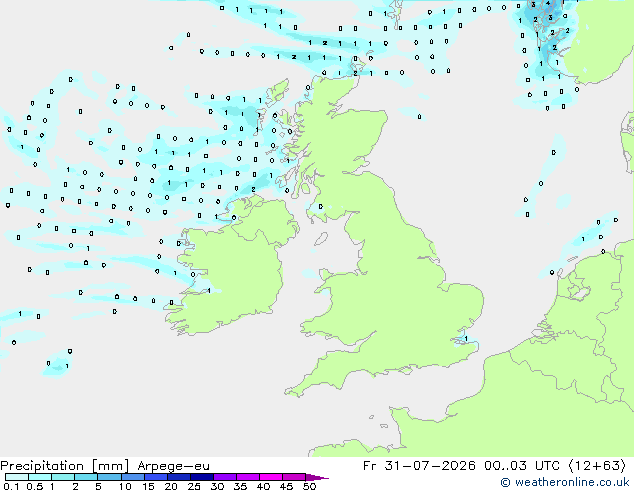Pick the 45 mm dark magenta legend swatch
Viewport: 634px width, 490px height.
pyautogui.click(x=294, y=477)
